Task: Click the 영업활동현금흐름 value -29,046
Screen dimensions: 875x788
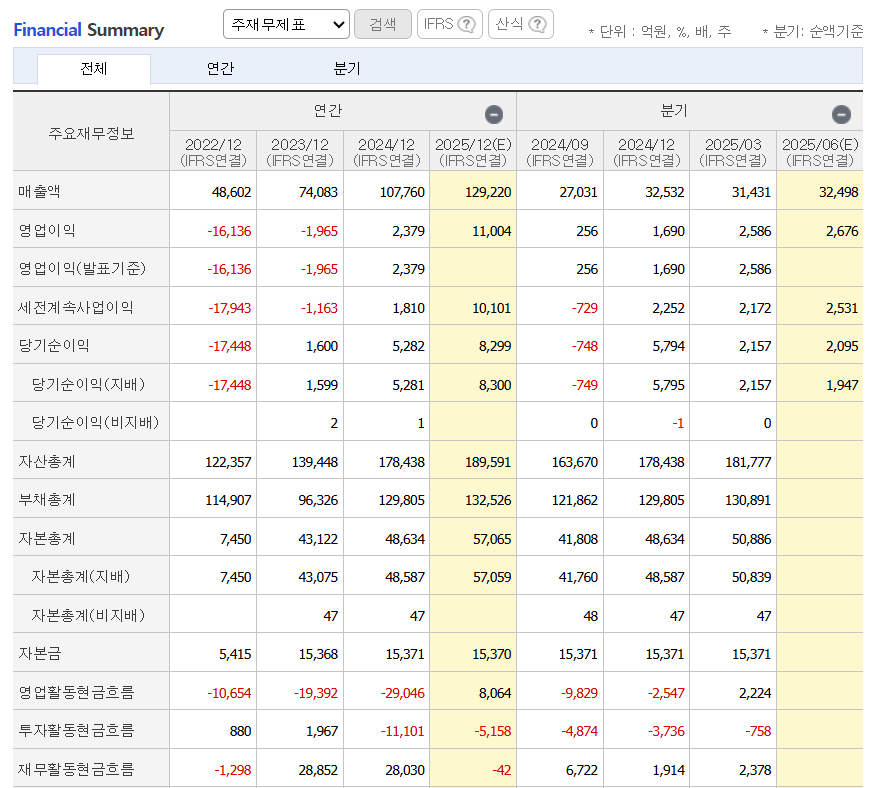Action: pos(402,693)
